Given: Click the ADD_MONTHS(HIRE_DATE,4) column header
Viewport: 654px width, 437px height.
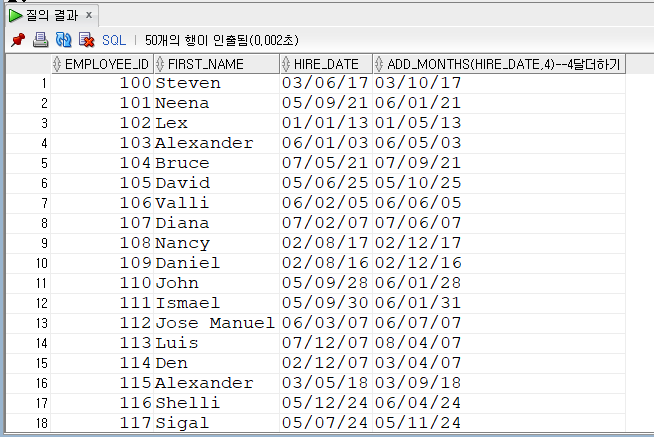Looking at the screenshot, I should point(499,64).
